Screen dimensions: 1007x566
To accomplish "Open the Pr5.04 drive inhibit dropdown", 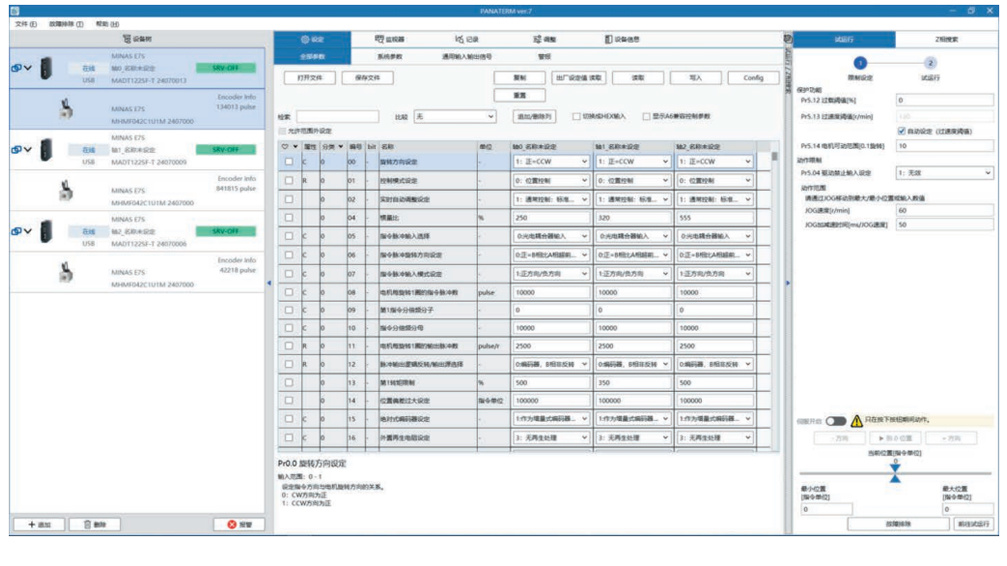I will coord(945,173).
